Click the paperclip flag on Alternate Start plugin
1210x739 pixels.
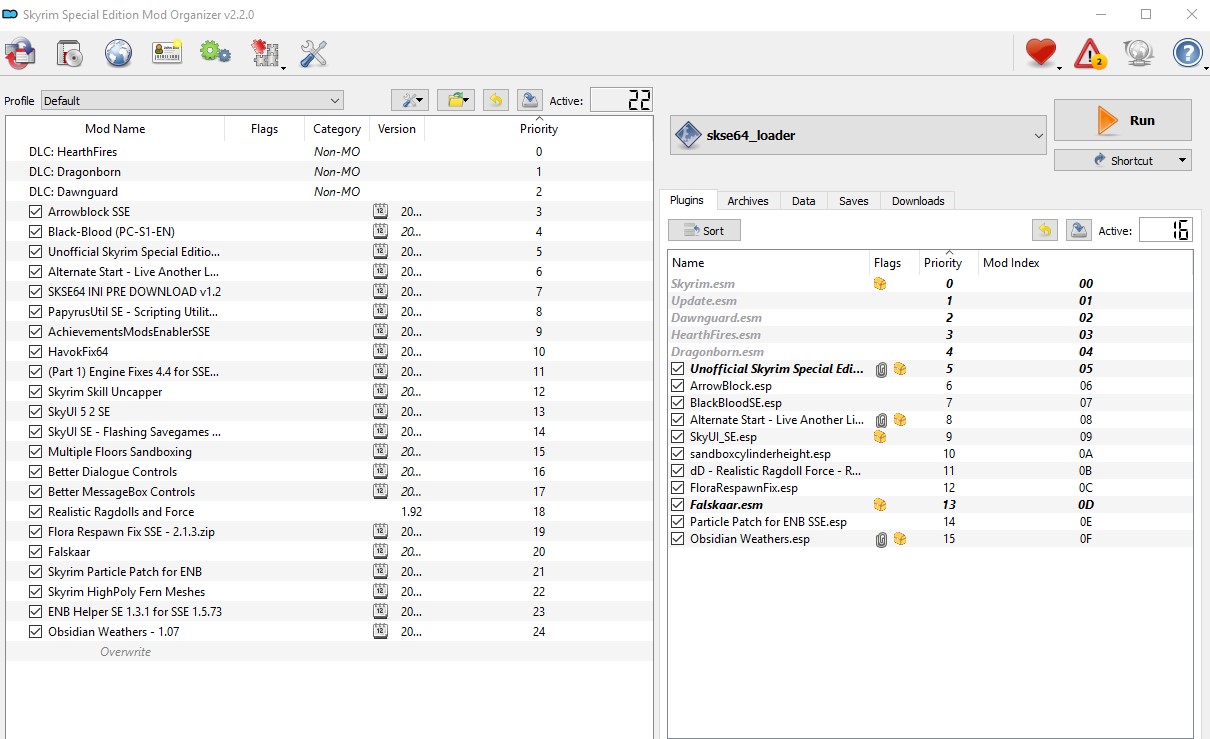881,420
